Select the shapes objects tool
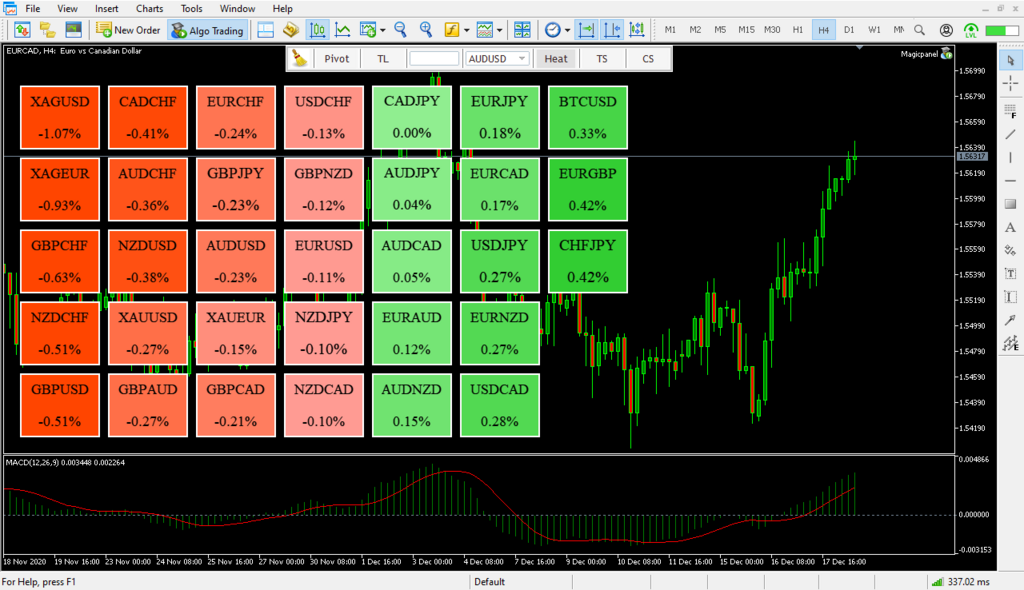 (1010, 250)
